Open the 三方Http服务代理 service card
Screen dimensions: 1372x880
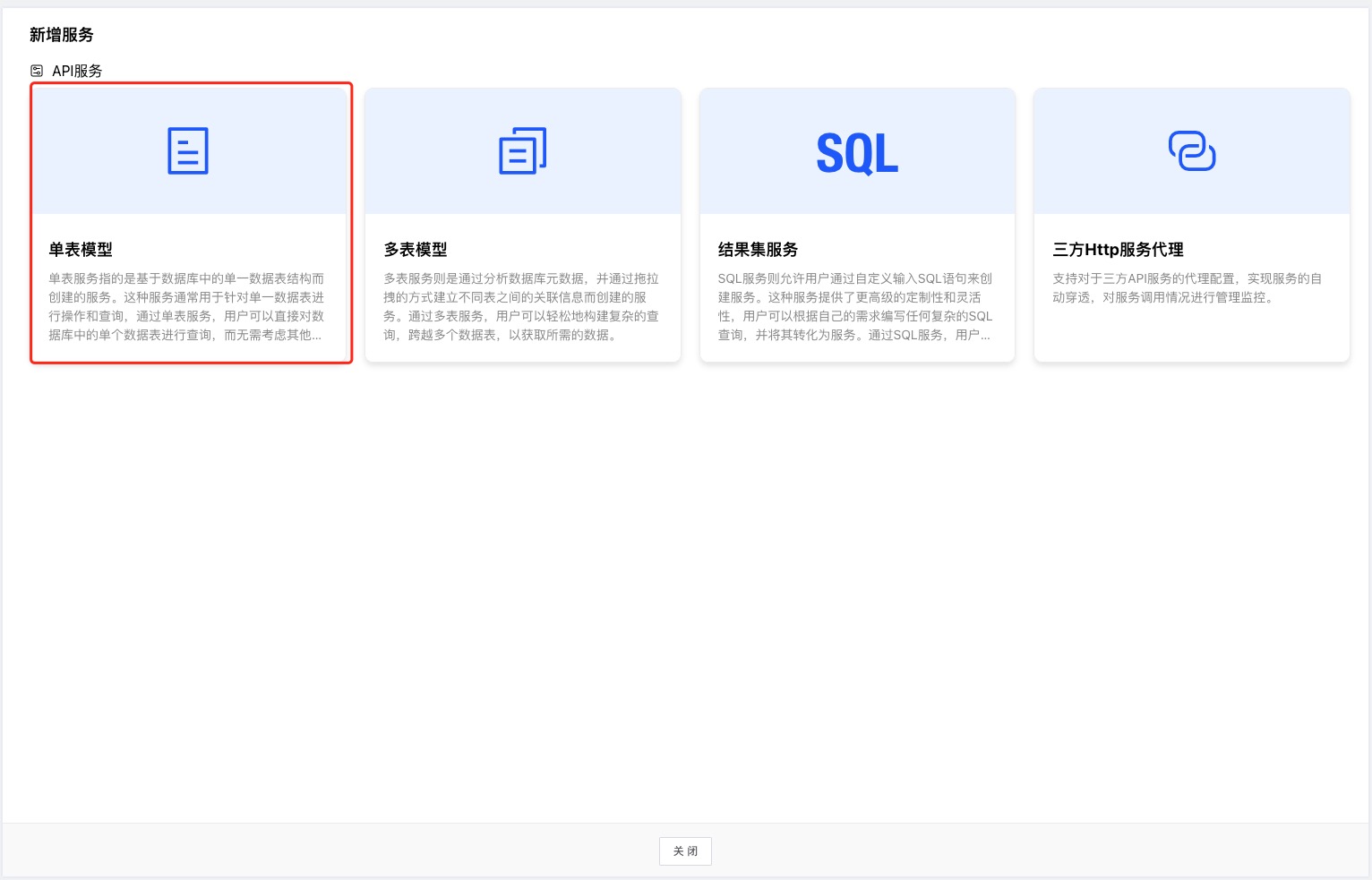pos(1191,224)
